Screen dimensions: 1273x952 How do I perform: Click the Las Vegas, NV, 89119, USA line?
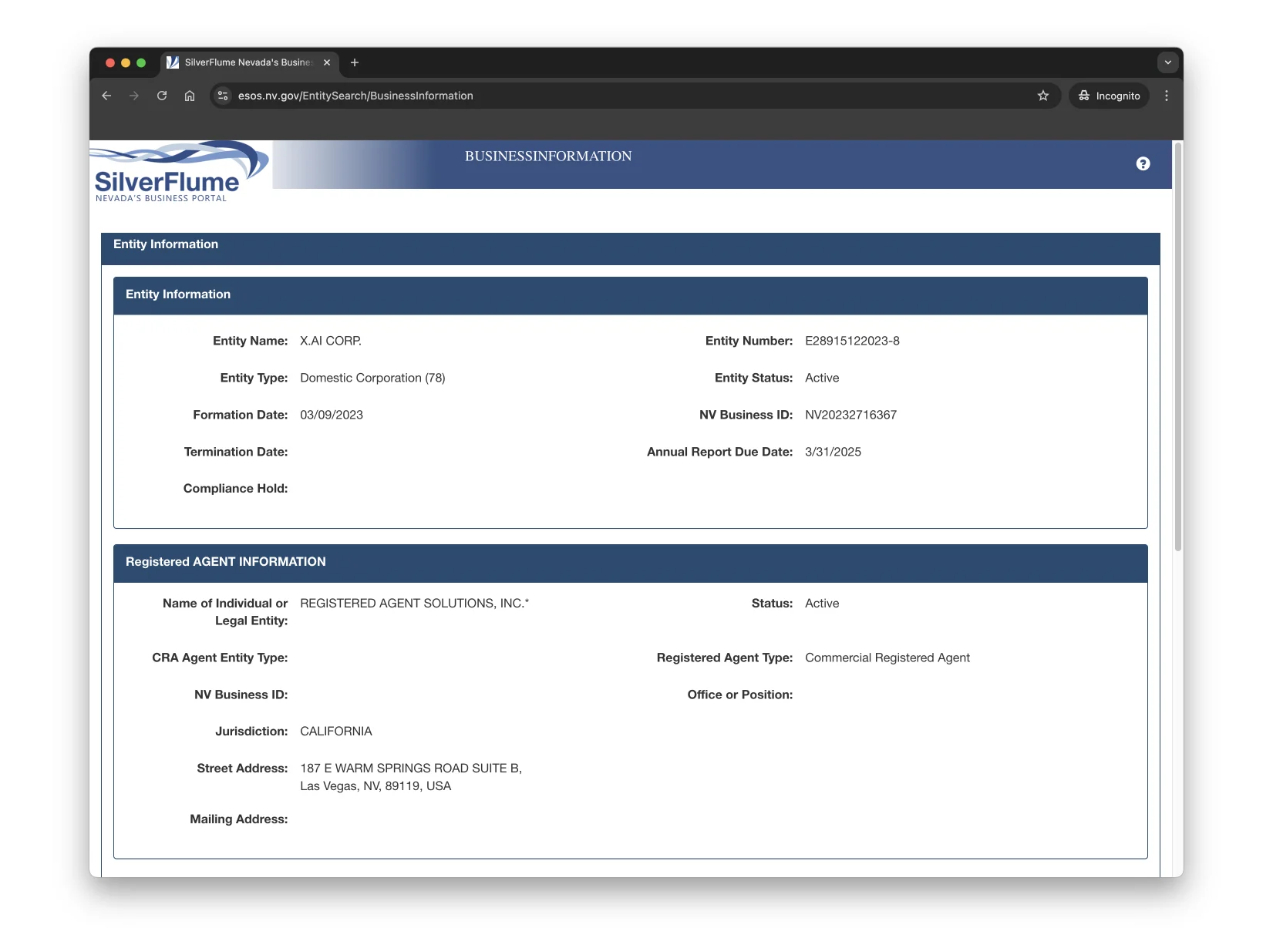click(376, 786)
